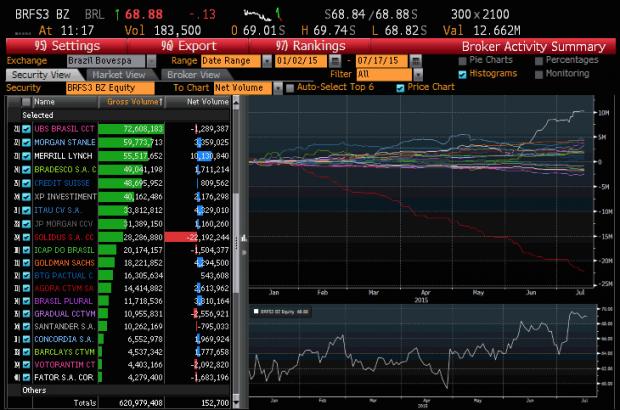This screenshot has height=410, width=620.
Task: Enable Auto-Select Top 6 checkbox
Action: (x=290, y=88)
